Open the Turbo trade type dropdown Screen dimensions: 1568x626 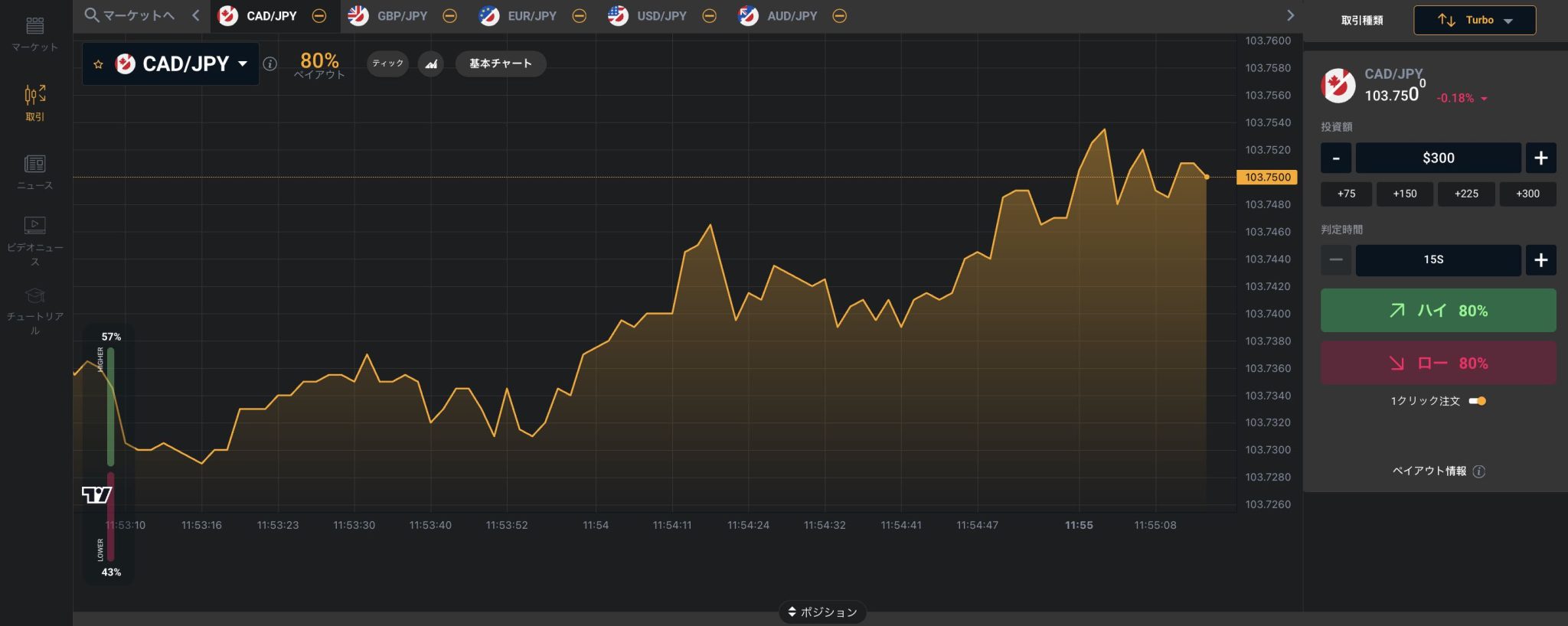point(1475,21)
